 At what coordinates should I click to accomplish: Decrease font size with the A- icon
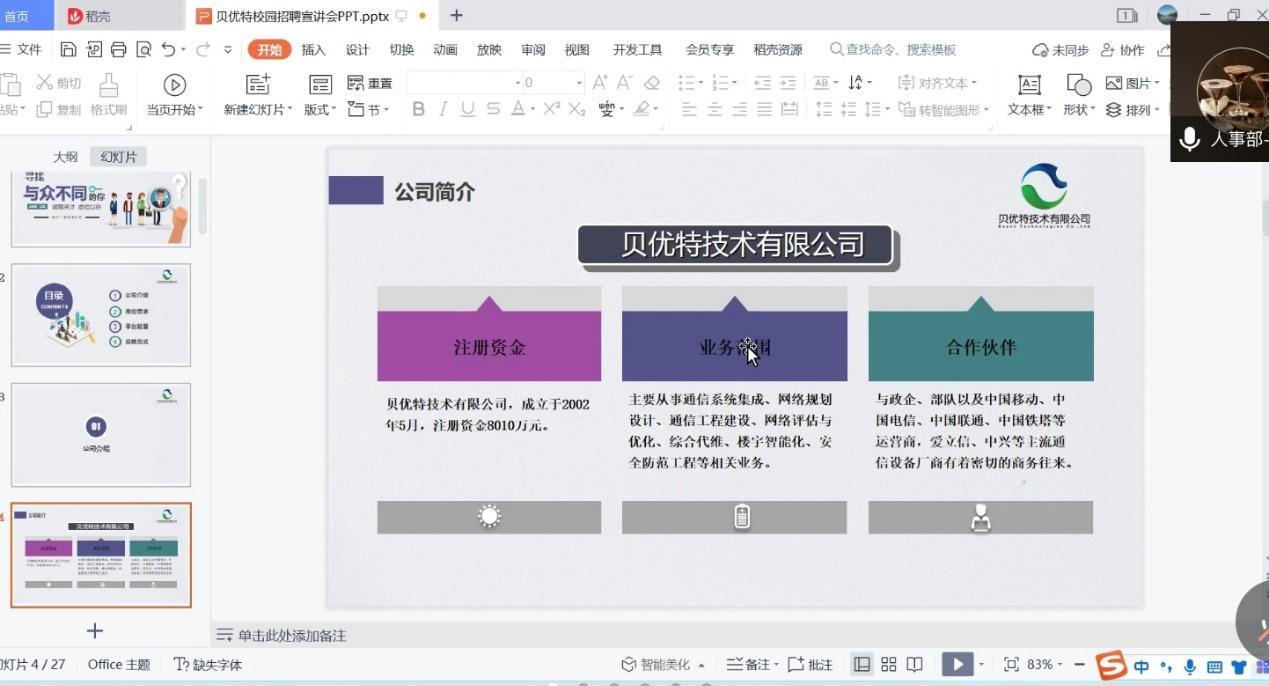tap(625, 83)
